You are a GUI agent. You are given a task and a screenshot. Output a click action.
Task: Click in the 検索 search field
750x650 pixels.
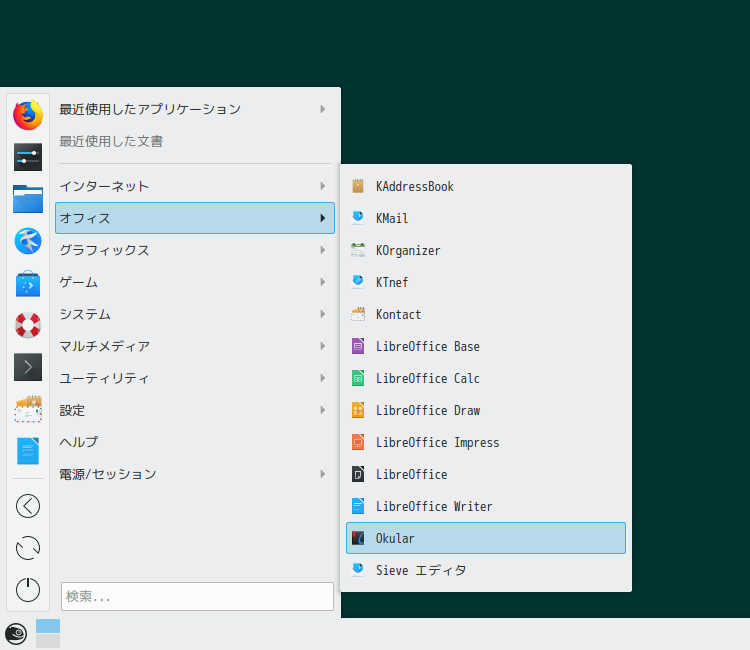point(197,596)
